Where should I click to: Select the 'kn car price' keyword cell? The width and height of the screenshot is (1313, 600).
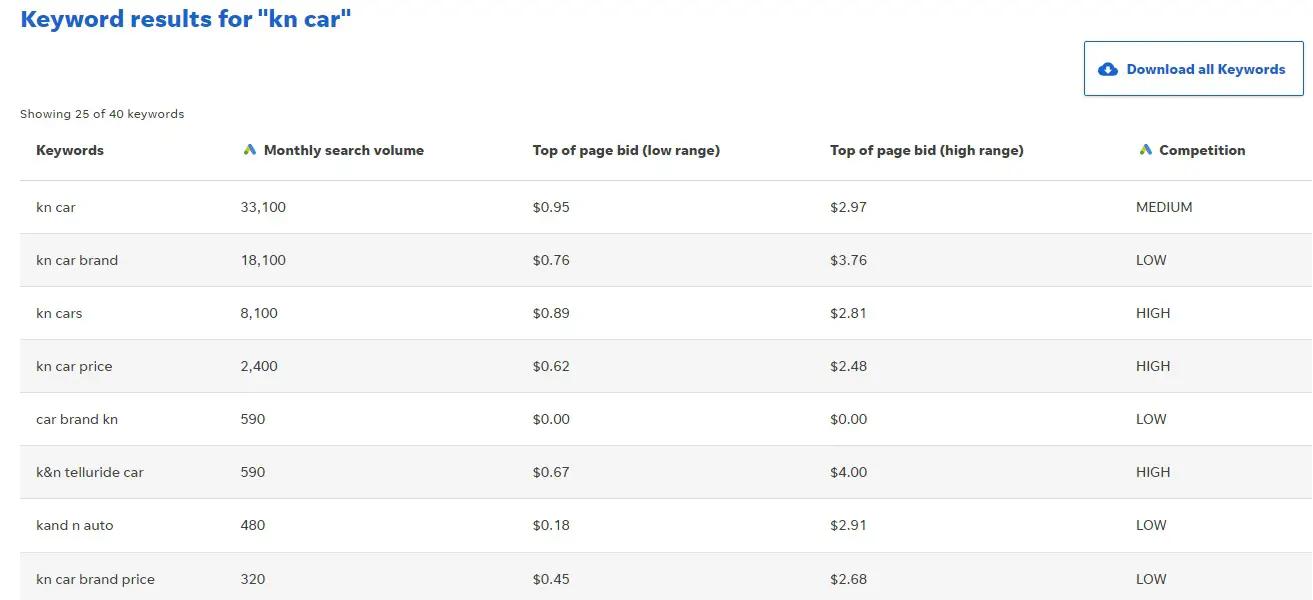pyautogui.click(x=74, y=366)
